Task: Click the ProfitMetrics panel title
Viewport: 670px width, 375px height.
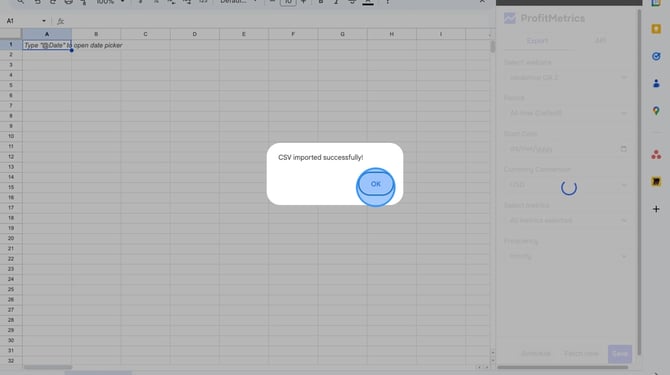Action: click(x=552, y=18)
